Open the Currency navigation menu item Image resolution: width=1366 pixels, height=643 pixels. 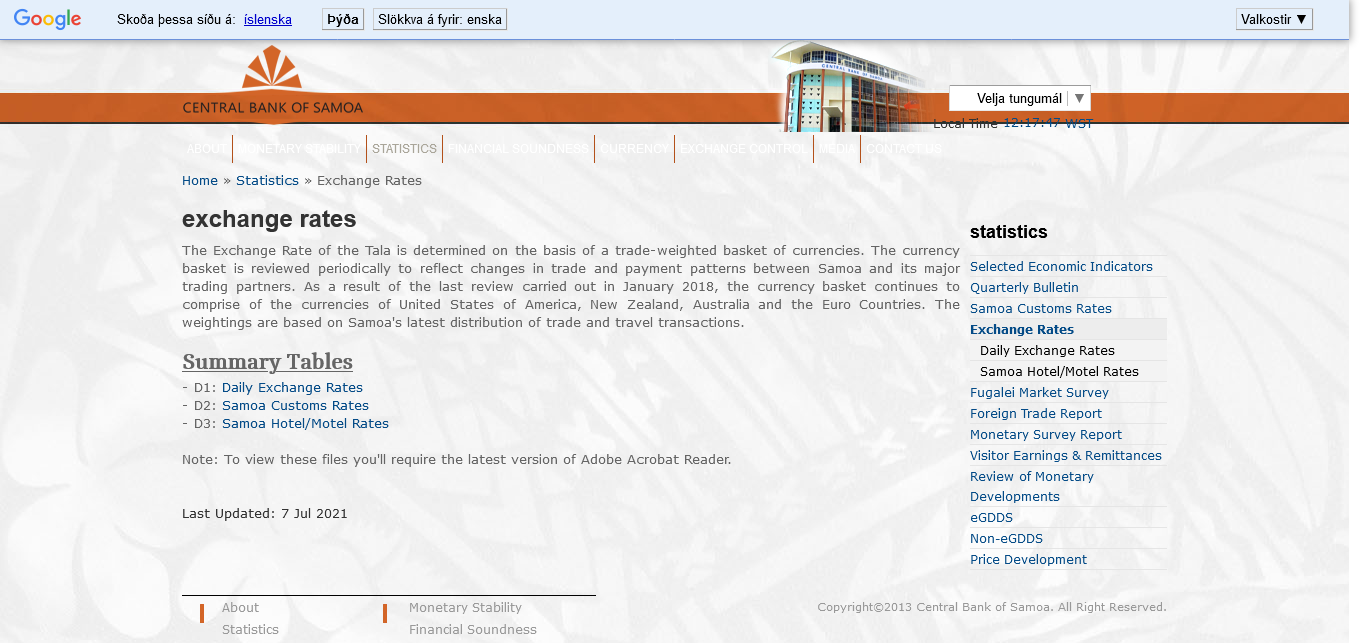(x=634, y=149)
